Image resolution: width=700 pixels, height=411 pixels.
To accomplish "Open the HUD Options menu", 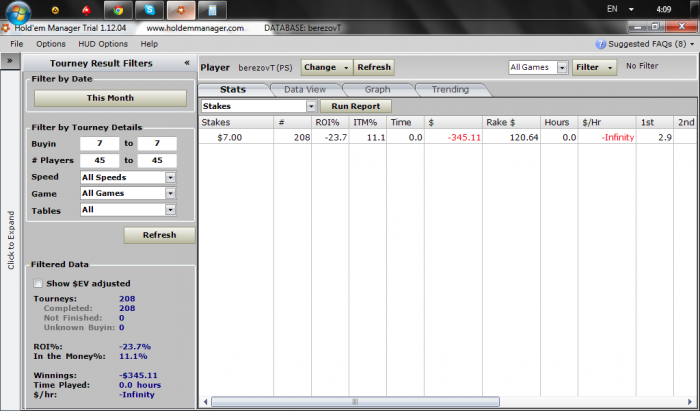I will coord(103,44).
